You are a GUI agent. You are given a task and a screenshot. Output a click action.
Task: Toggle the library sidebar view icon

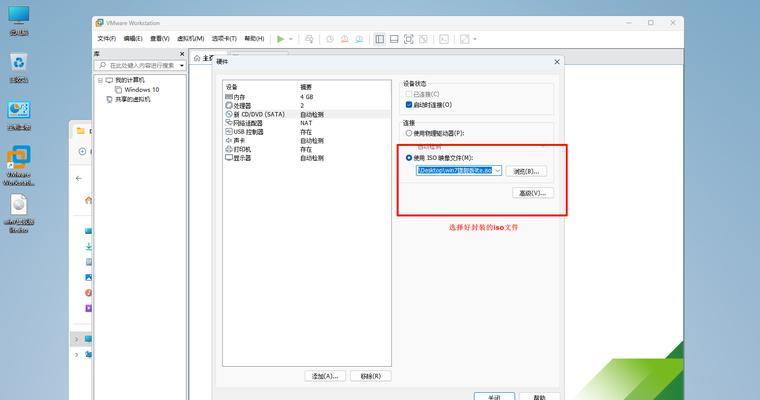(380, 39)
